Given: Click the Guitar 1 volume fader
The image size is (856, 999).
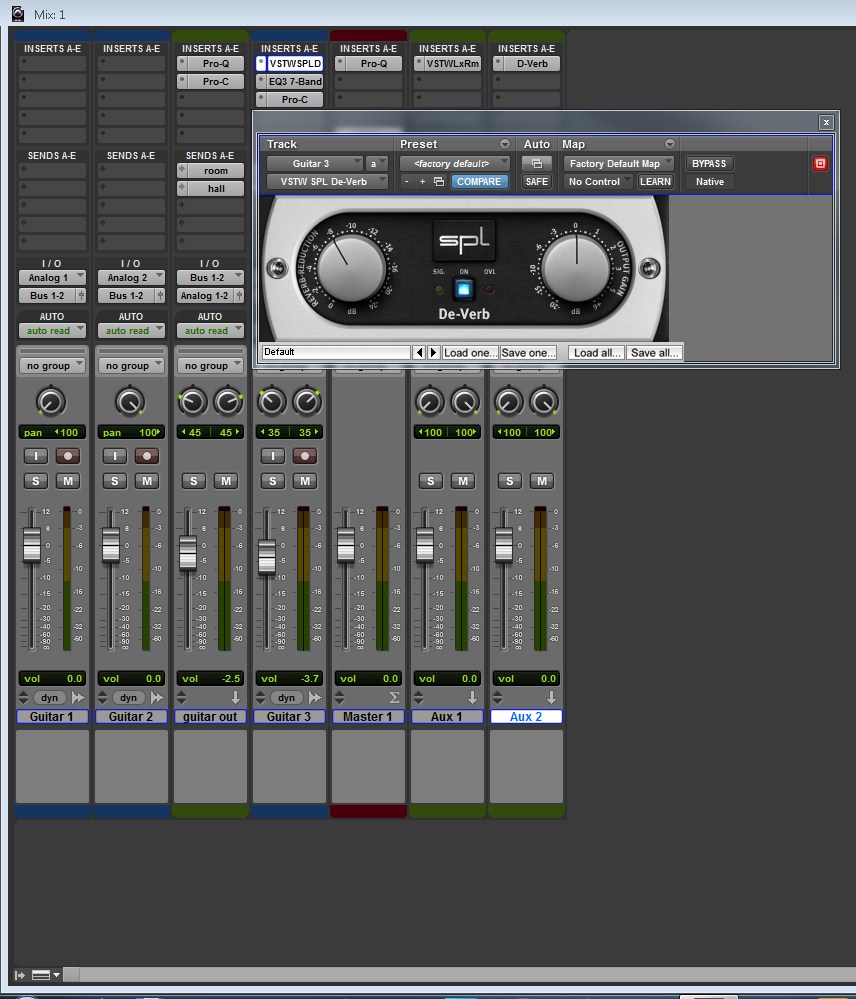Looking at the screenshot, I should [x=32, y=545].
